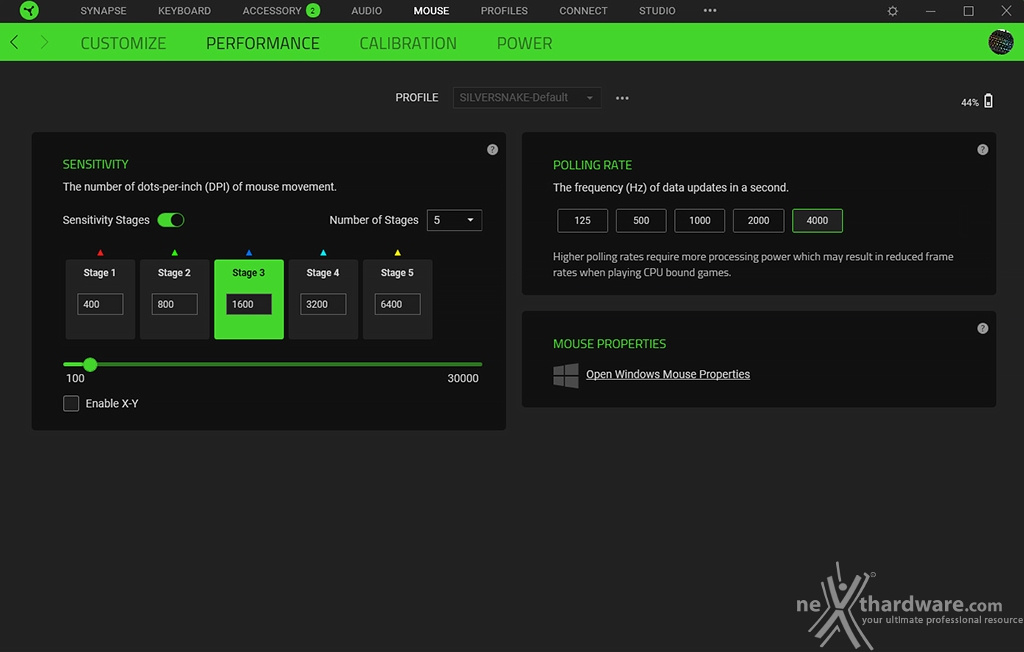1024x652 pixels.
Task: Open the more modules ellipsis menu
Action: coord(710,10)
